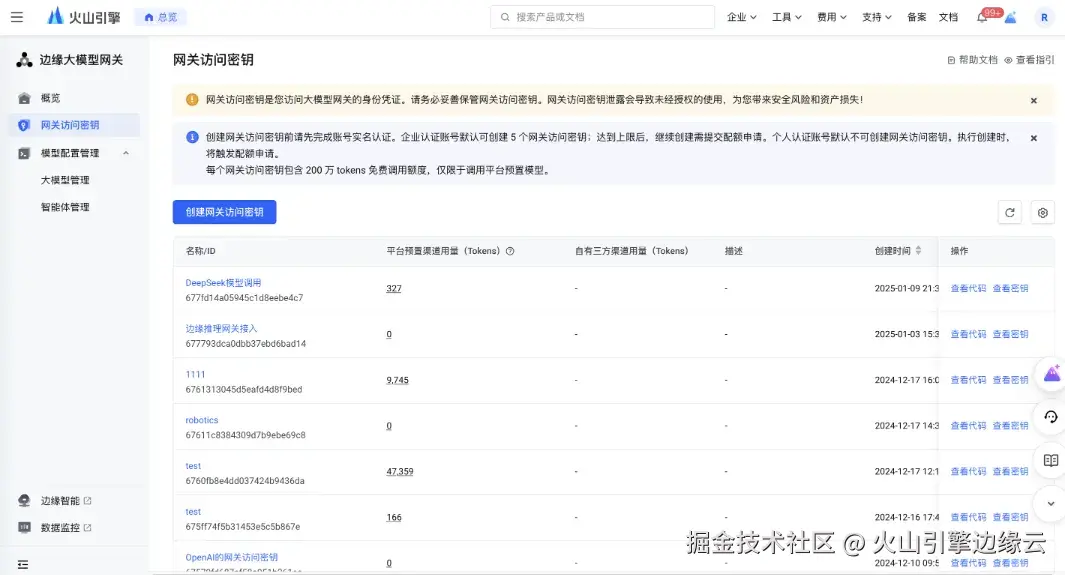
Task: Click the 搜索产品或文档 search field
Action: click(602, 17)
